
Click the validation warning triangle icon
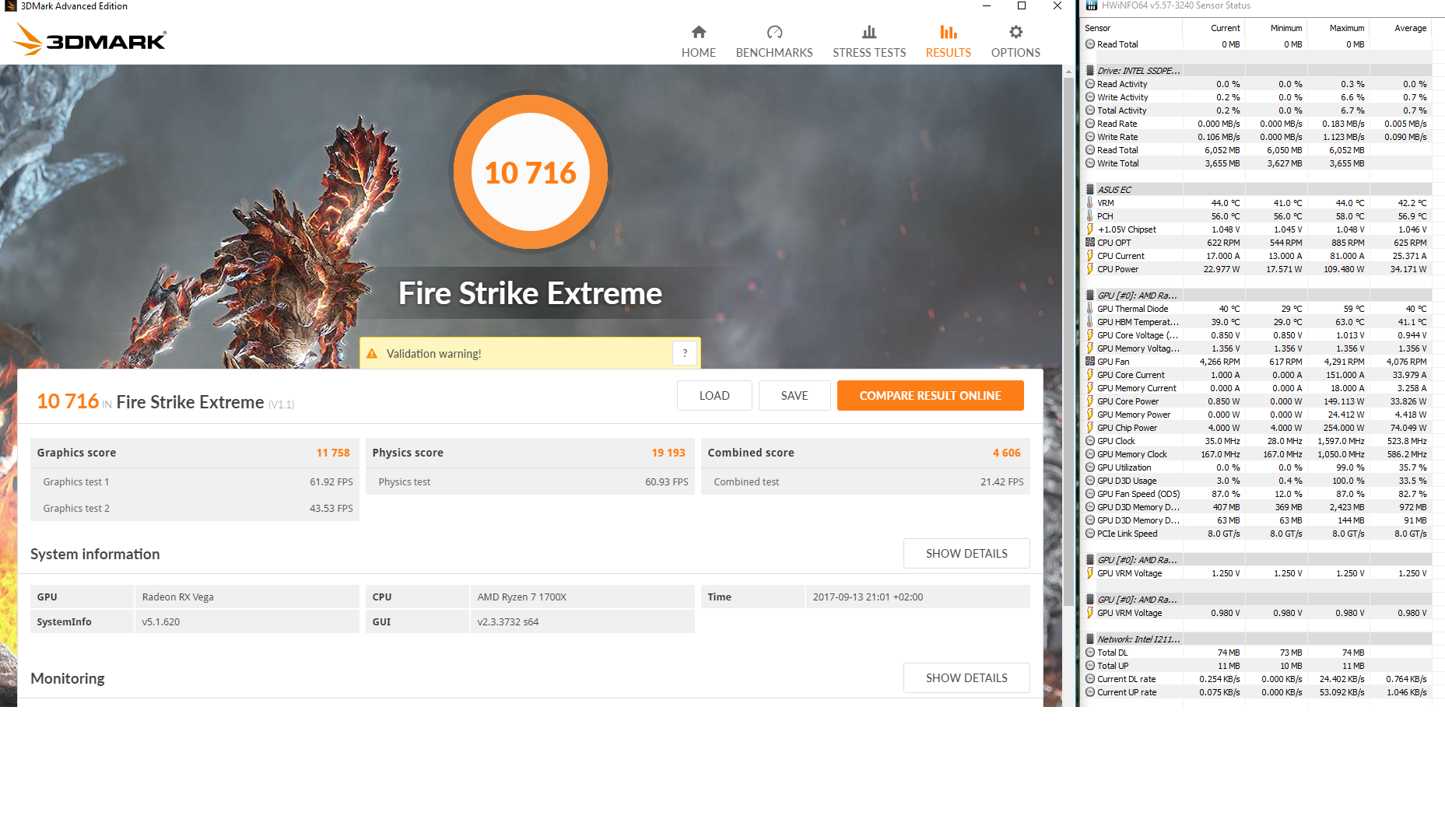(372, 353)
